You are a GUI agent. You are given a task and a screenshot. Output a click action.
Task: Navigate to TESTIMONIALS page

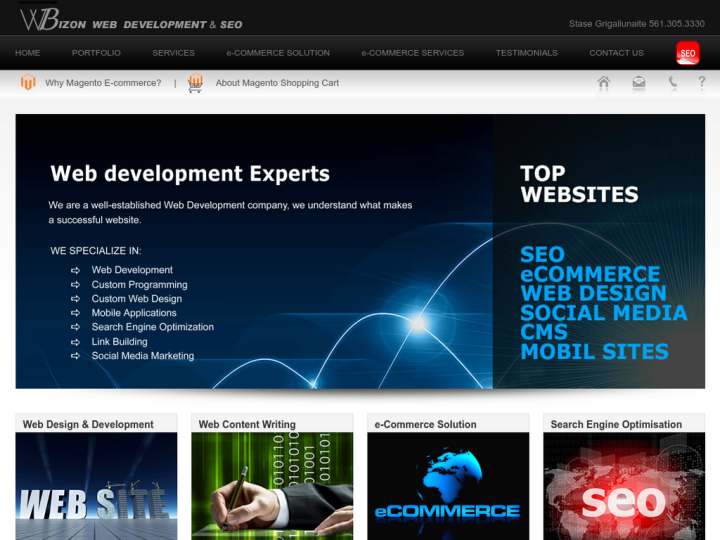click(526, 53)
